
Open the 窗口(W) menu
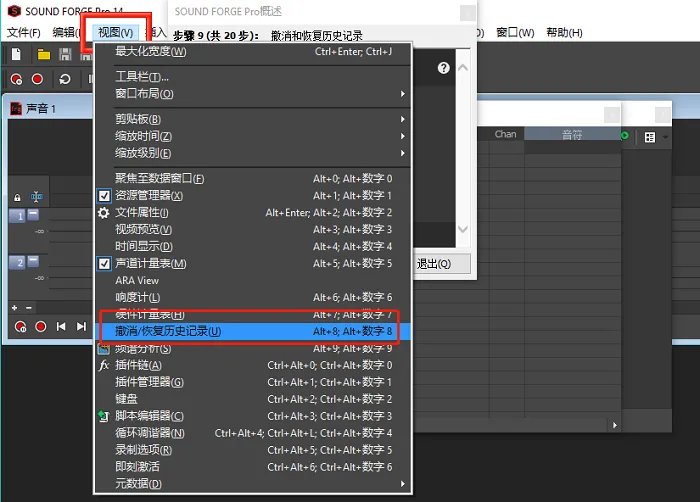515,33
